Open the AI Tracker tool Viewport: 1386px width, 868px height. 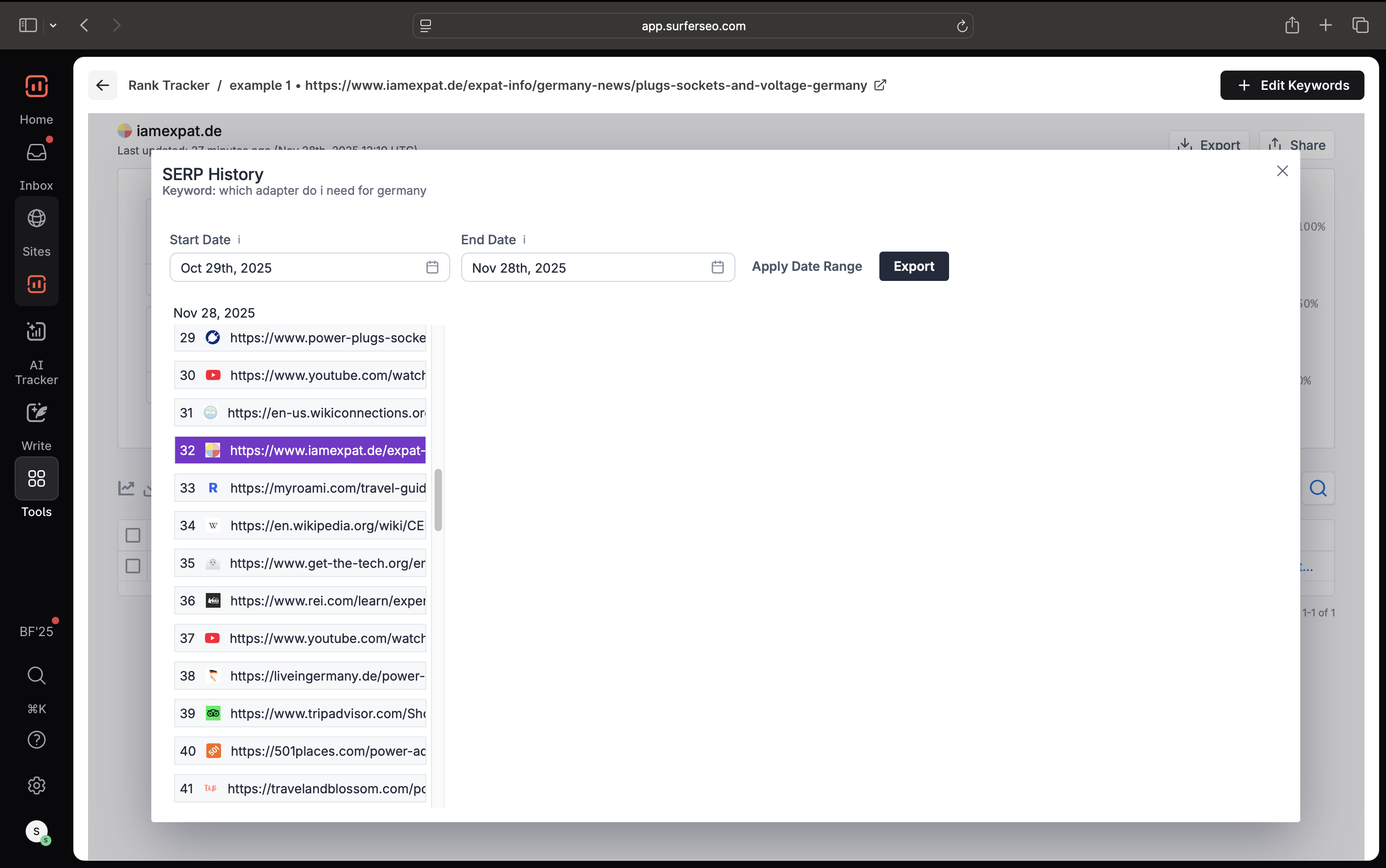(x=36, y=331)
